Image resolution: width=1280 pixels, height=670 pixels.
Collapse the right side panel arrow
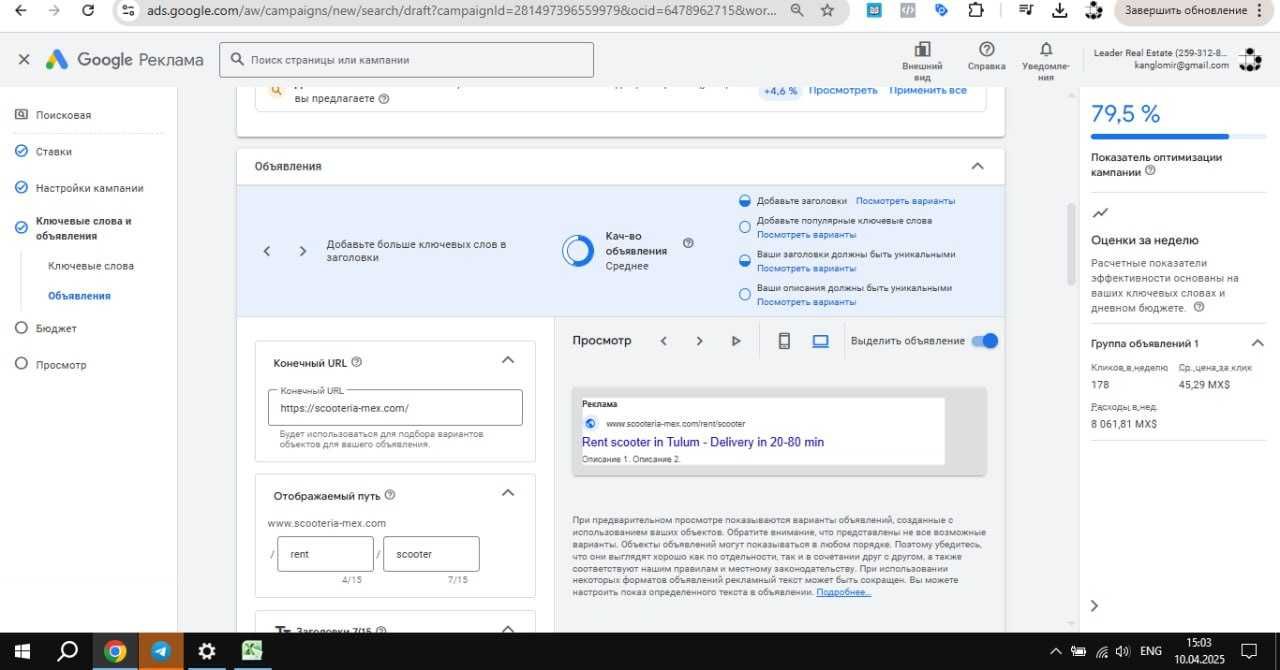[1094, 605]
